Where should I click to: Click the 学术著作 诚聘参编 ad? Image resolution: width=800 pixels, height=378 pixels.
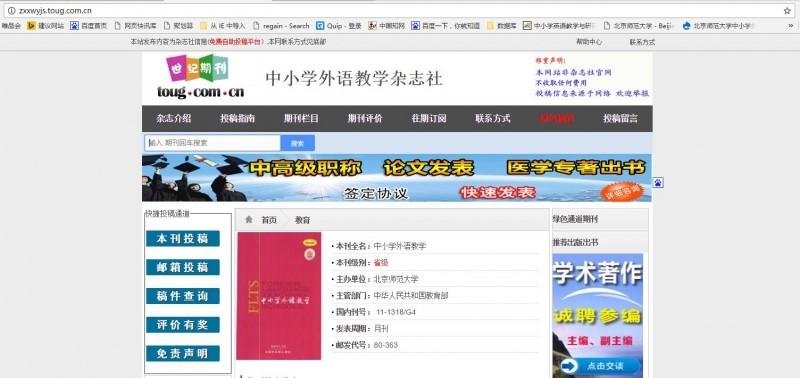597,315
